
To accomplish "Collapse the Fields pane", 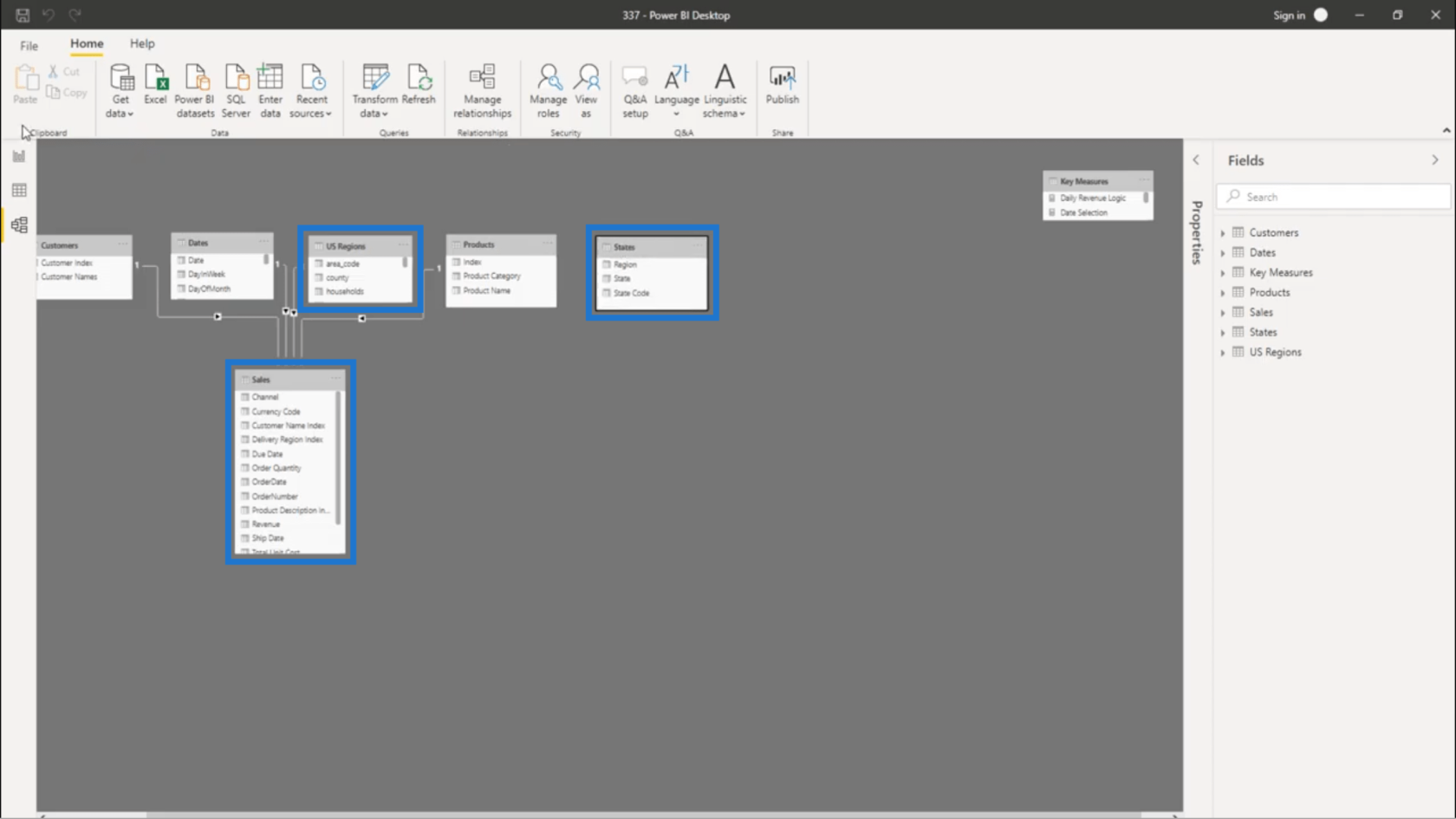I will pos(1435,160).
